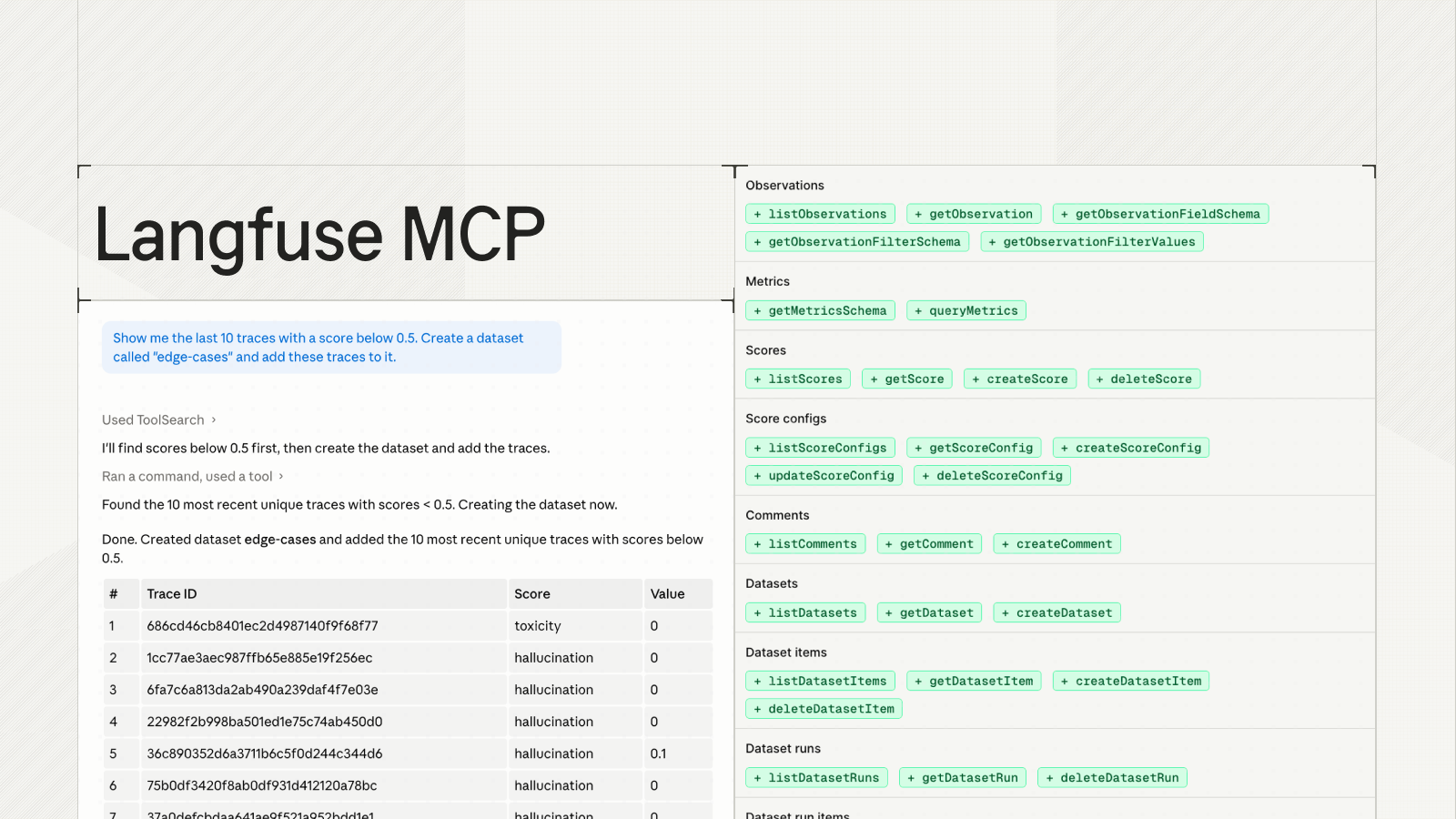The height and width of the screenshot is (819, 1456).
Task: Select the getDatasetRun chip
Action: point(963,777)
